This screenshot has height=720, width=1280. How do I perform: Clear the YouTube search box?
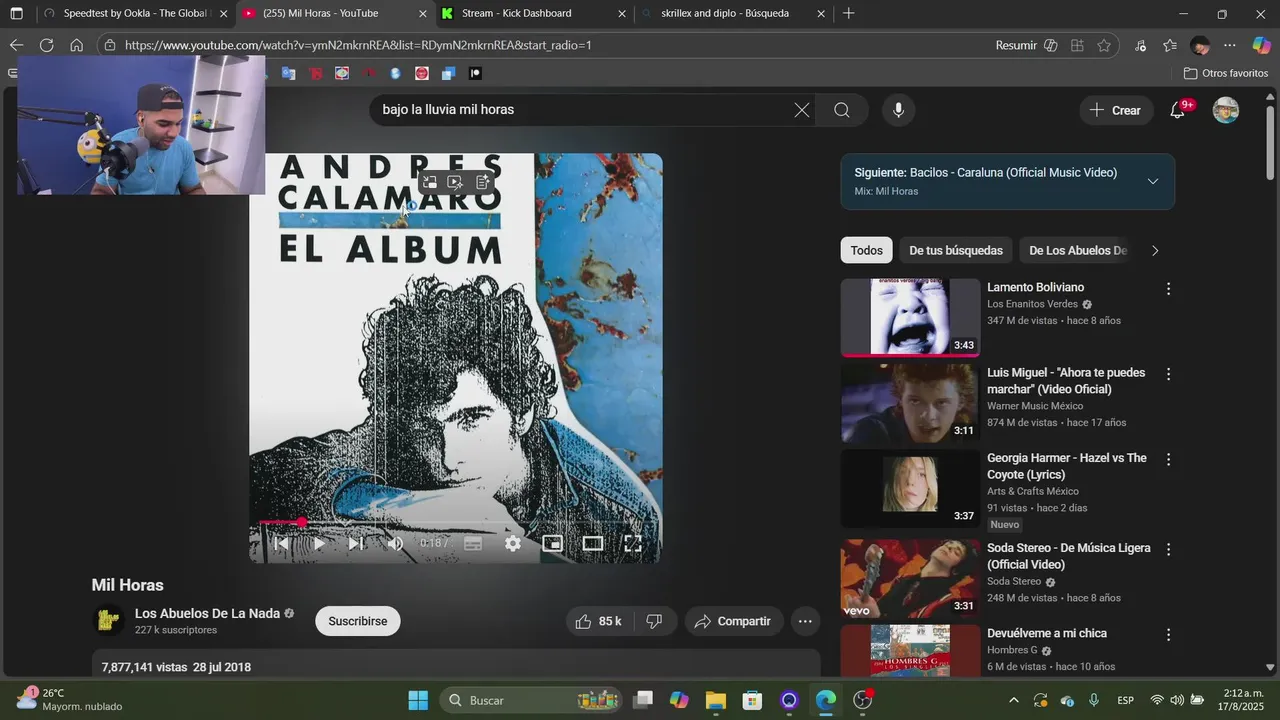click(802, 110)
